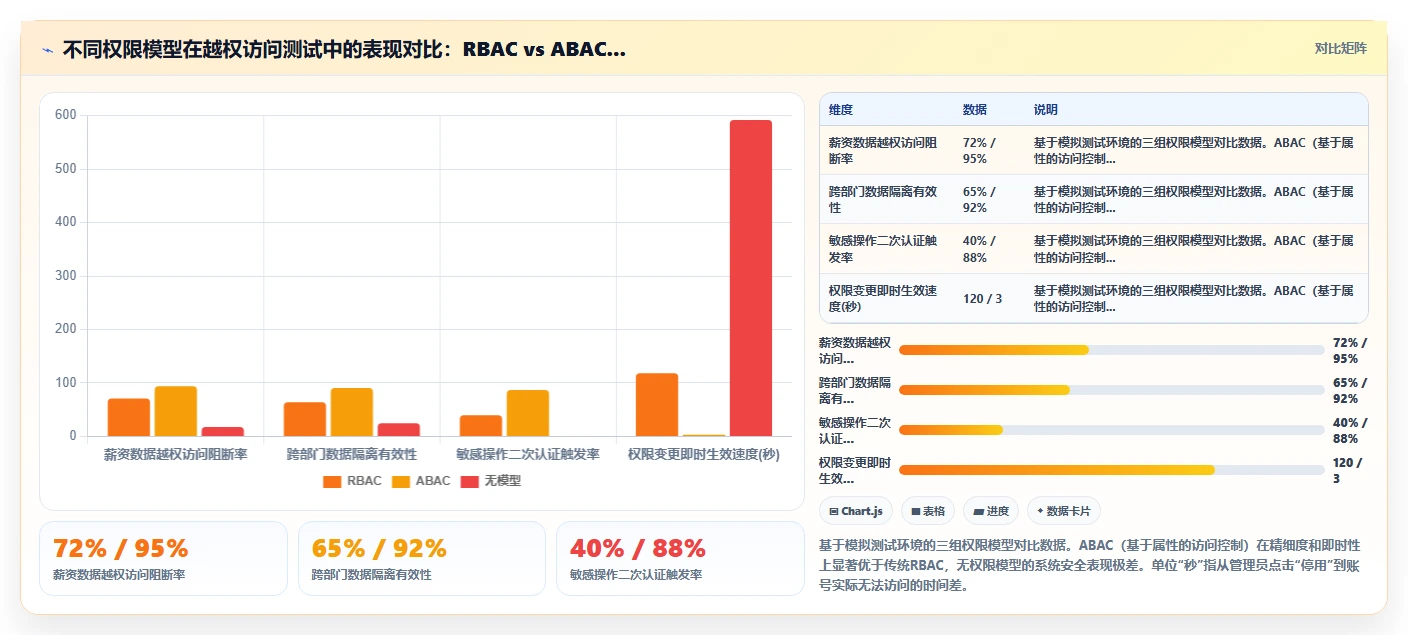Click the 敏感操作二次认证 progress bar
Image resolution: width=1408 pixels, height=635 pixels.
(x=1111, y=430)
